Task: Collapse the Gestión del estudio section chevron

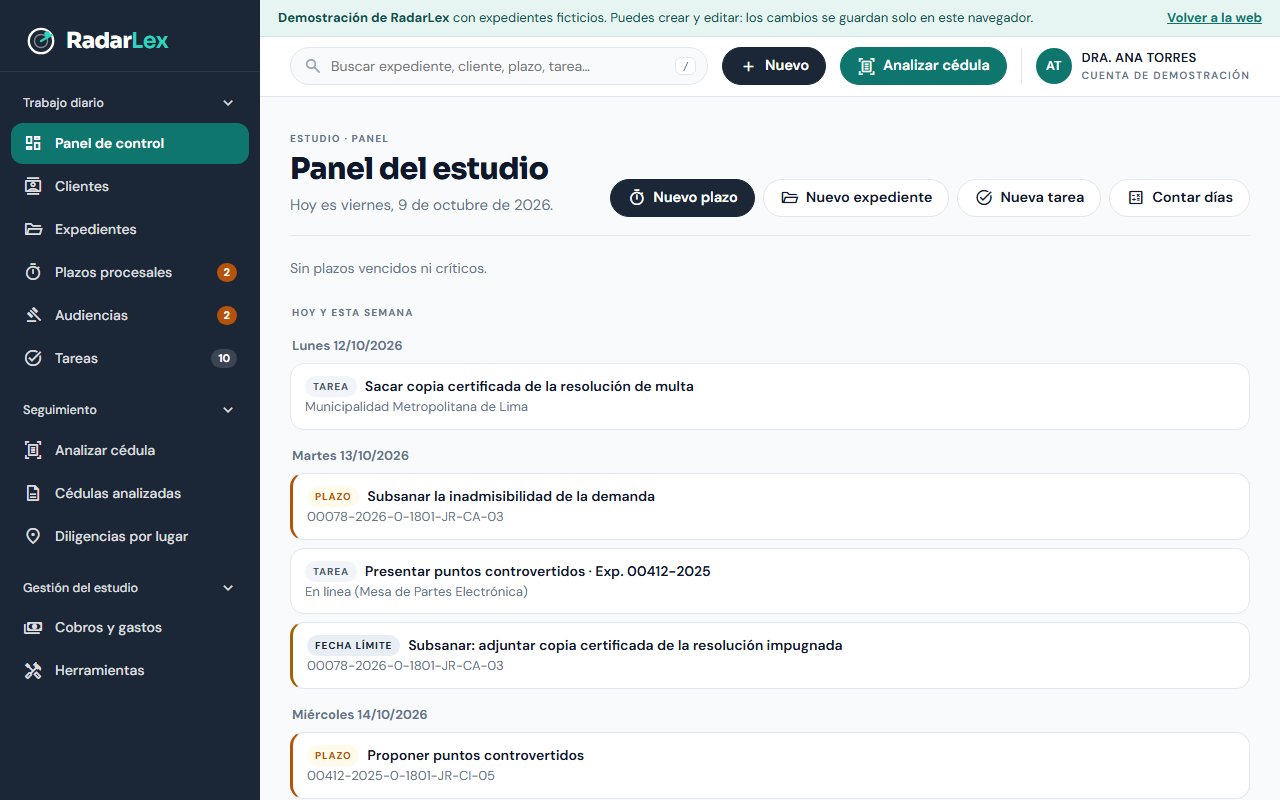Action: click(228, 588)
